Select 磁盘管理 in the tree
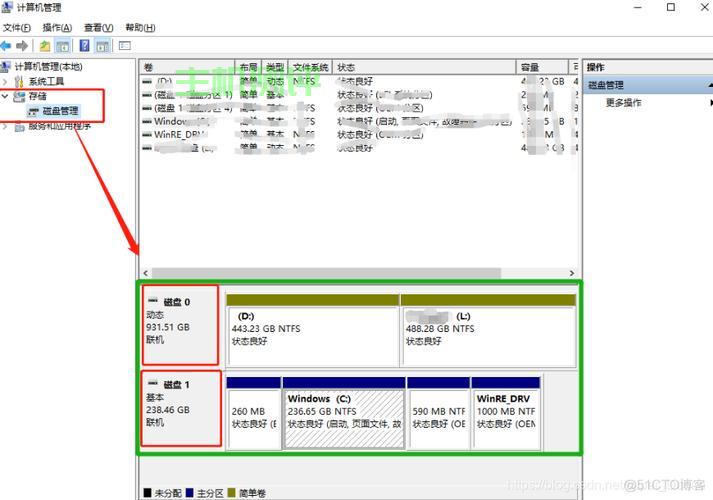The height and width of the screenshot is (500, 713). coord(59,111)
